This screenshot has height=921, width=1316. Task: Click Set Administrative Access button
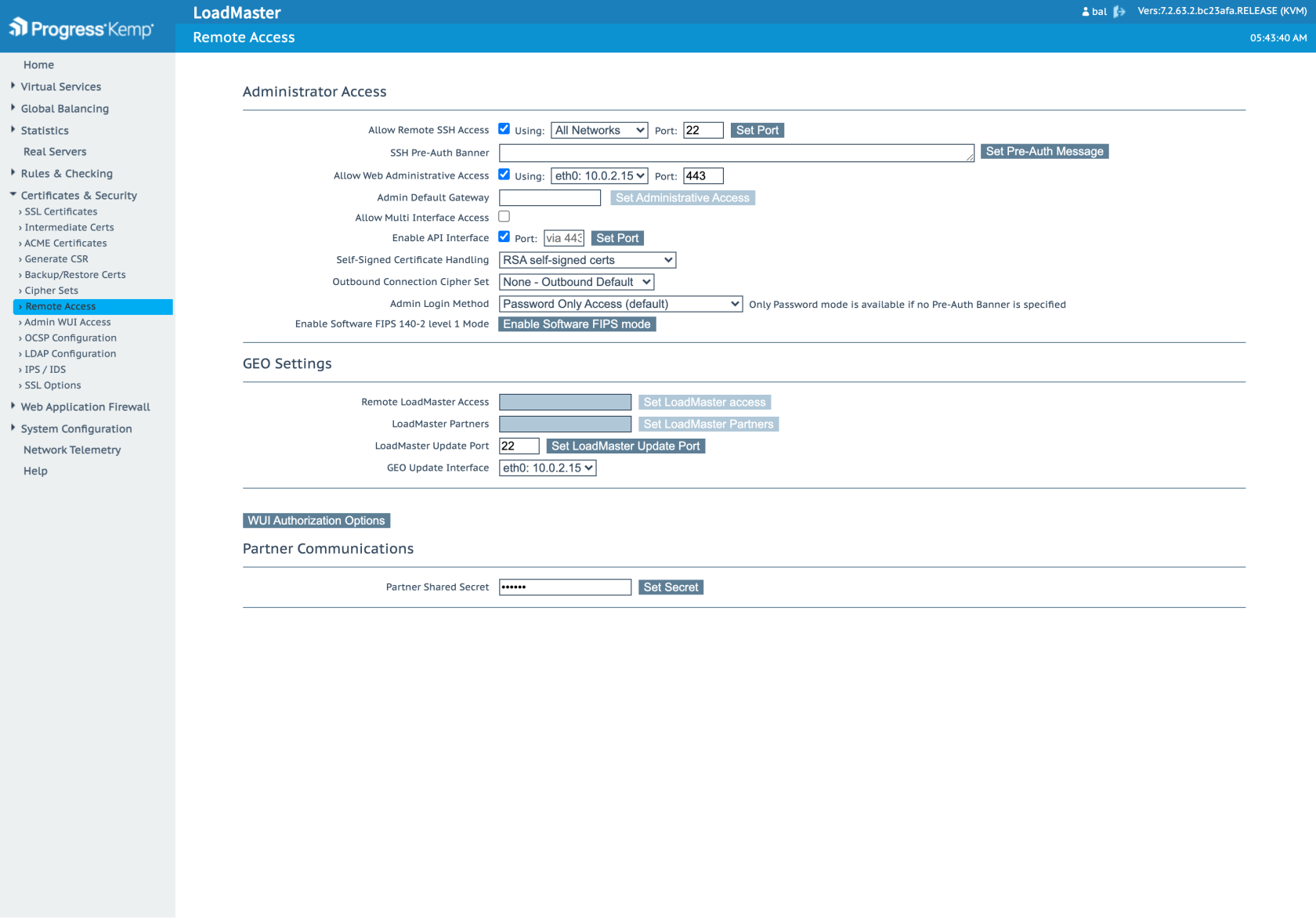pos(682,198)
